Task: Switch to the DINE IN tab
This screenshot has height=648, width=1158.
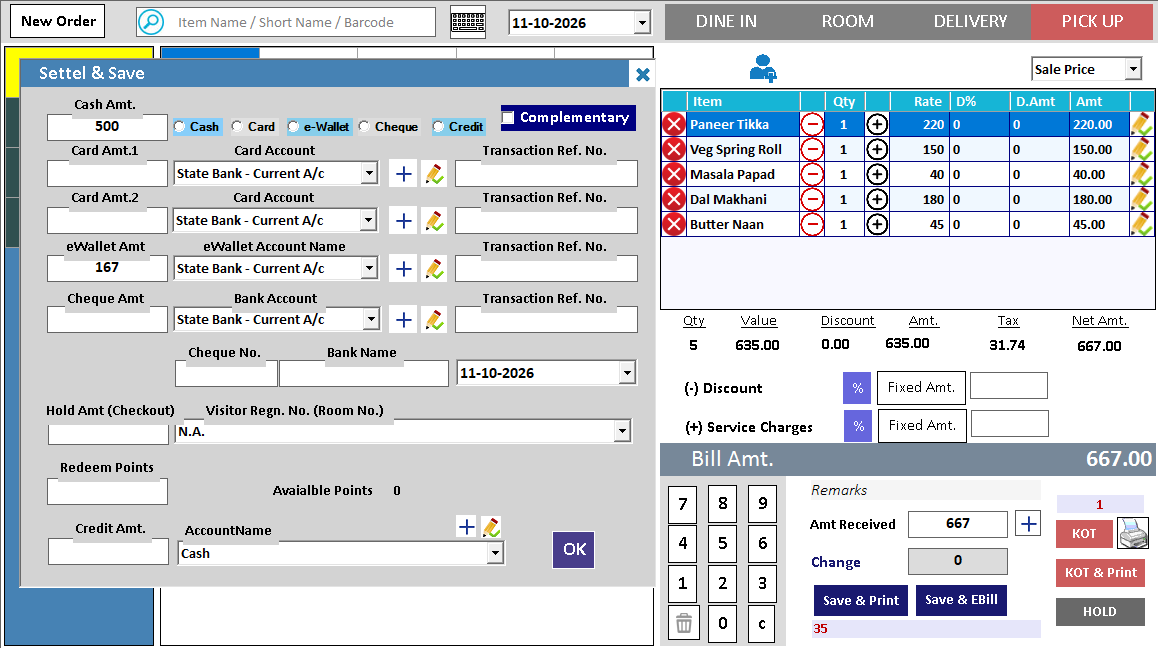Action: click(x=726, y=21)
